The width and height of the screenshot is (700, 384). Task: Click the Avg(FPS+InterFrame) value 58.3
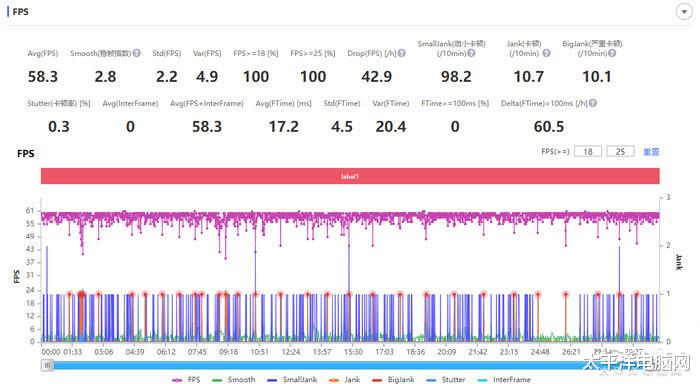pyautogui.click(x=207, y=127)
